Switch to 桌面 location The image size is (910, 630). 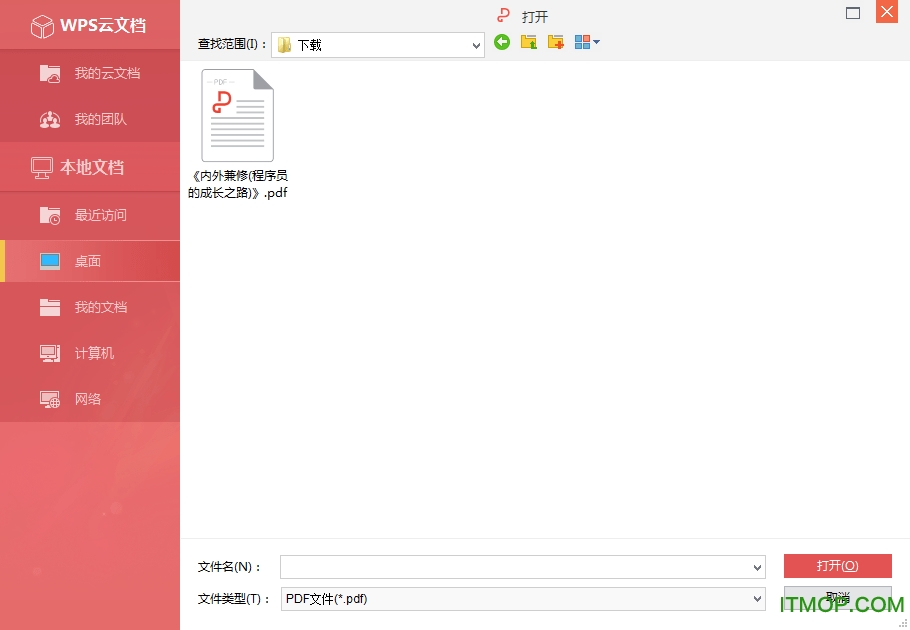(90, 261)
